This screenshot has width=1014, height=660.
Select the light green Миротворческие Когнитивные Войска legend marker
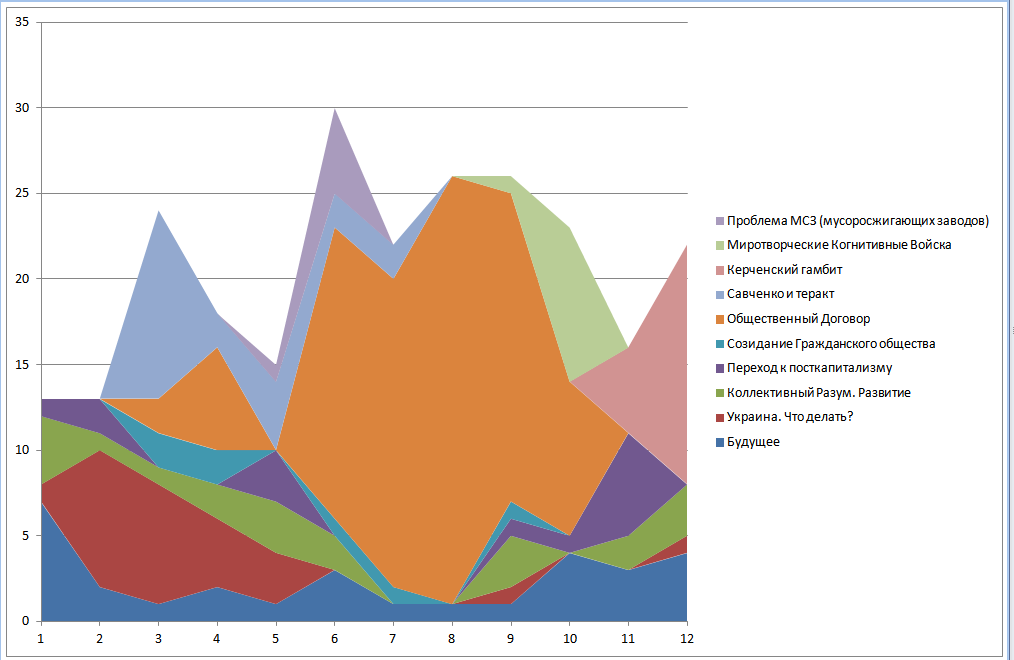(718, 245)
